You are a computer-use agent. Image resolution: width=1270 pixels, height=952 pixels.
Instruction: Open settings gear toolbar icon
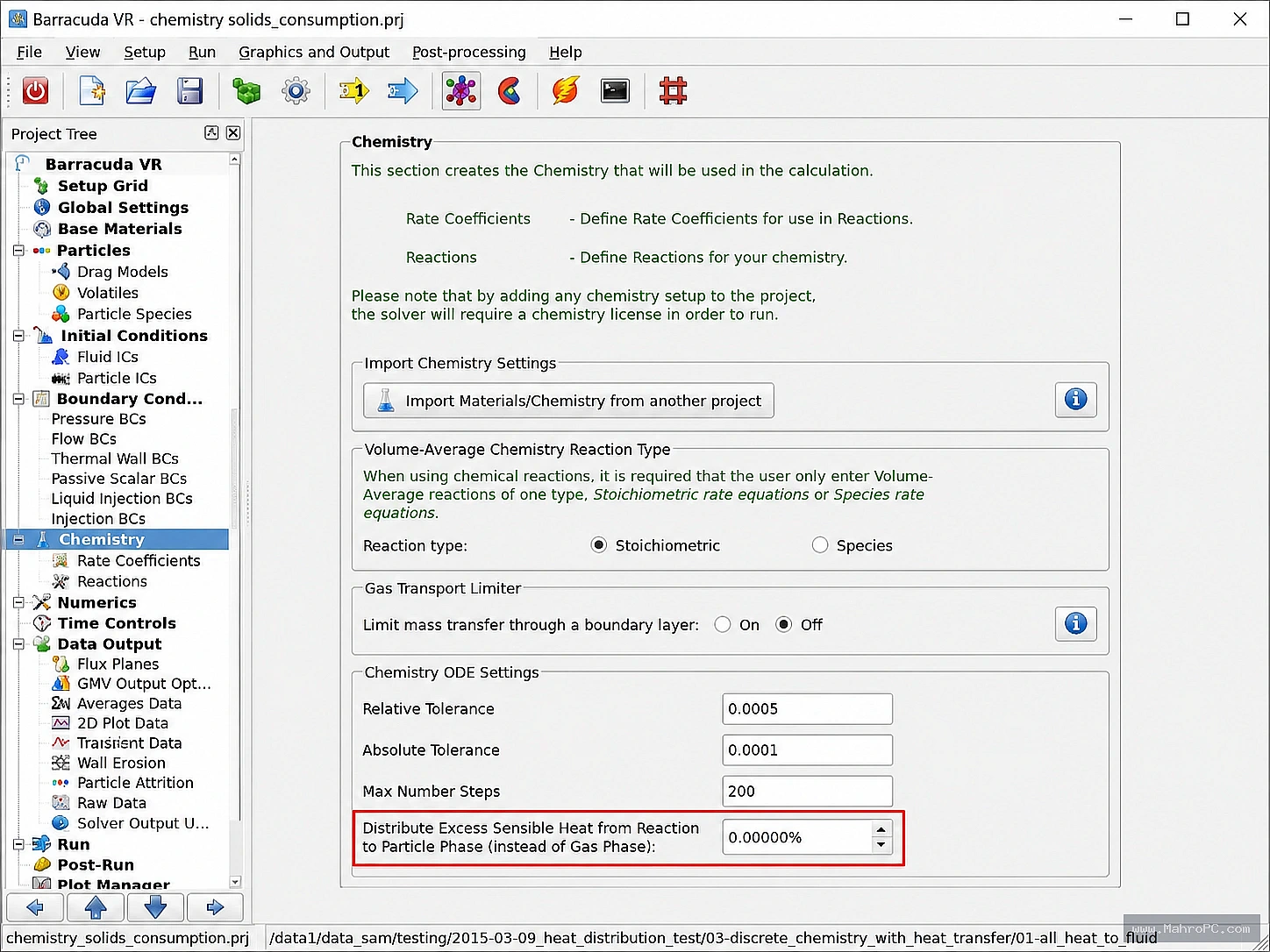coord(296,90)
